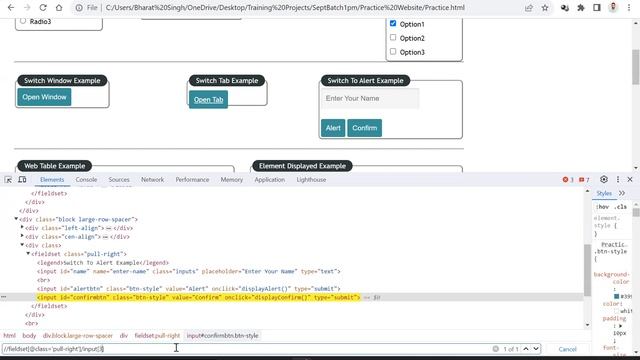This screenshot has height=360, width=640.
Task: Open the Memory tab
Action: tap(231, 180)
